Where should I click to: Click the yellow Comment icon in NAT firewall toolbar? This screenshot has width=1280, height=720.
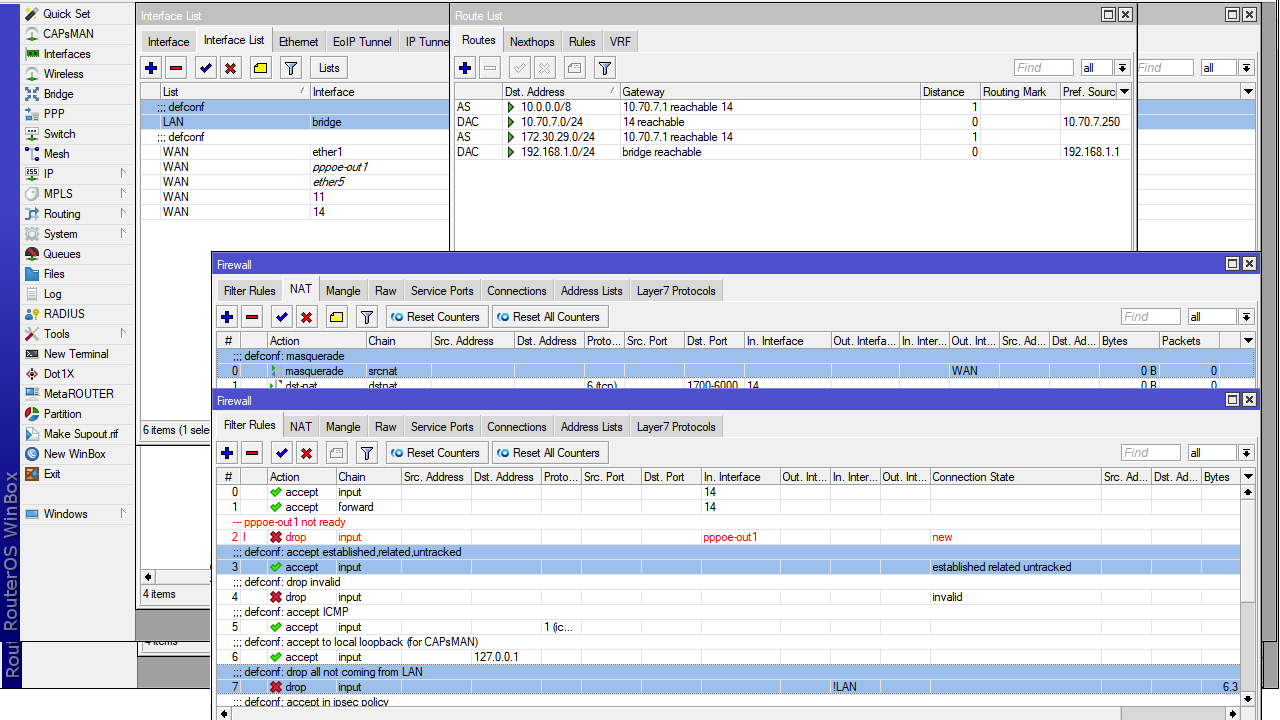(x=337, y=317)
